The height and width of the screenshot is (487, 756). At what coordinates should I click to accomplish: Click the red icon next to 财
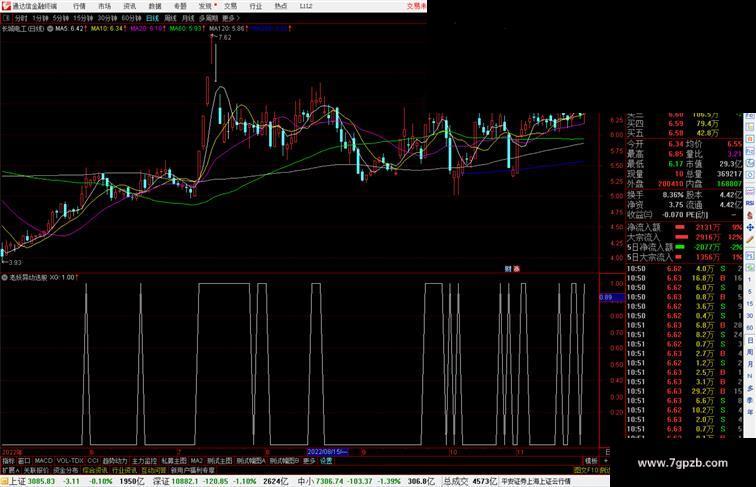(516, 269)
